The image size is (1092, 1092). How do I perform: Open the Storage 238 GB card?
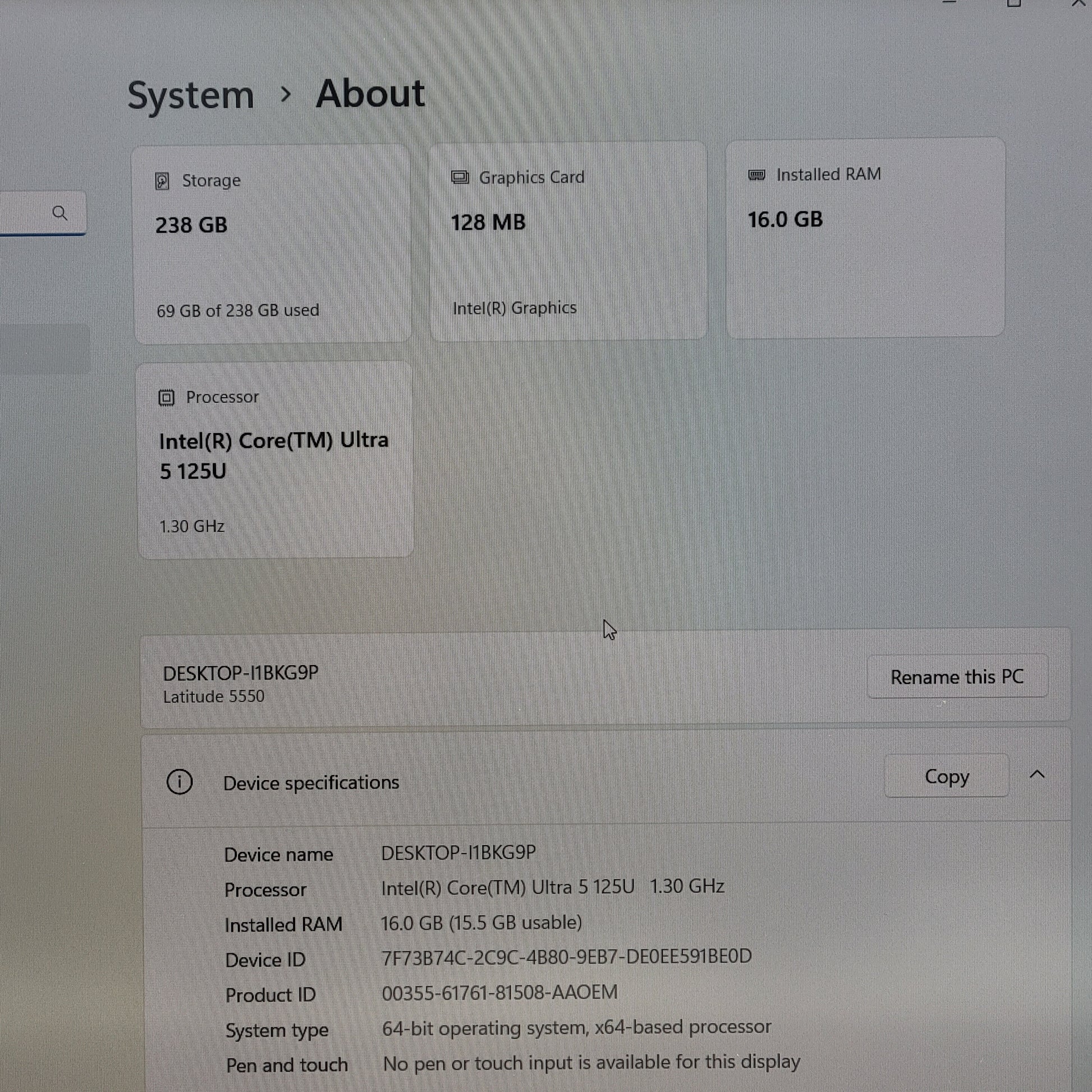[272, 244]
